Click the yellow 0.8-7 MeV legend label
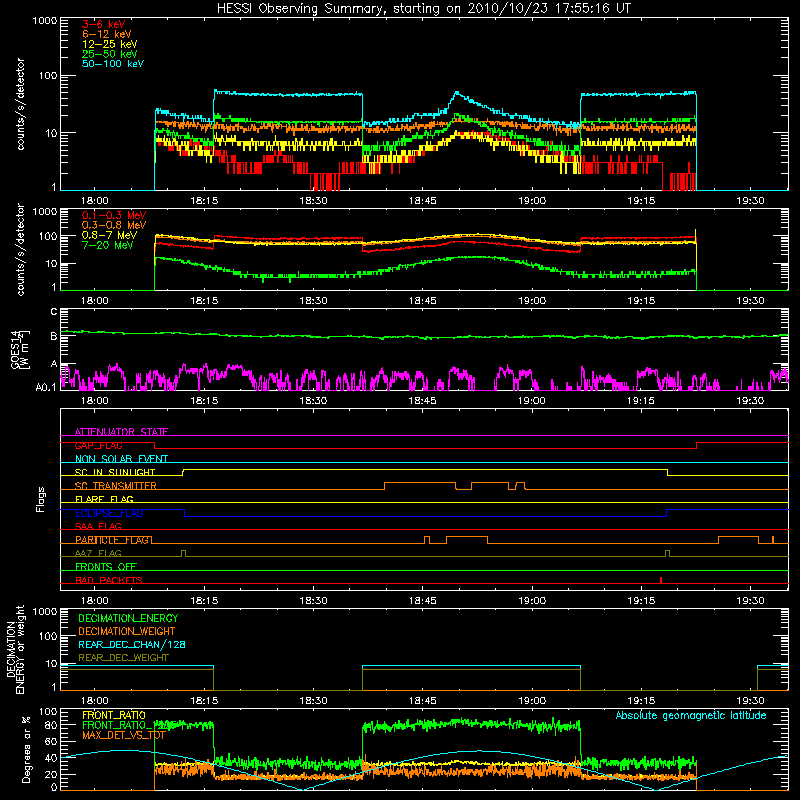Image resolution: width=800 pixels, height=800 pixels. [109, 235]
